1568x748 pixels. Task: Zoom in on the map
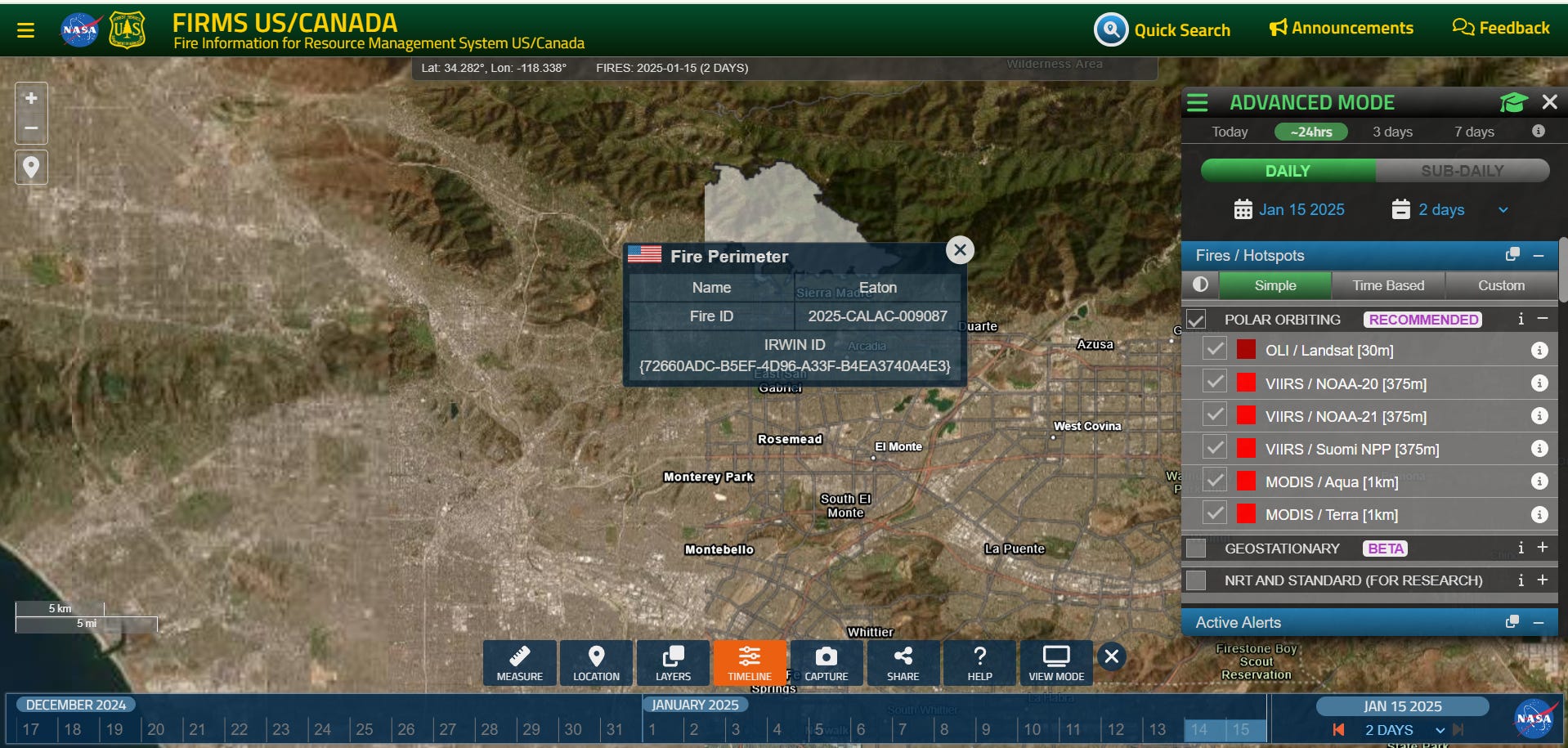(x=31, y=98)
